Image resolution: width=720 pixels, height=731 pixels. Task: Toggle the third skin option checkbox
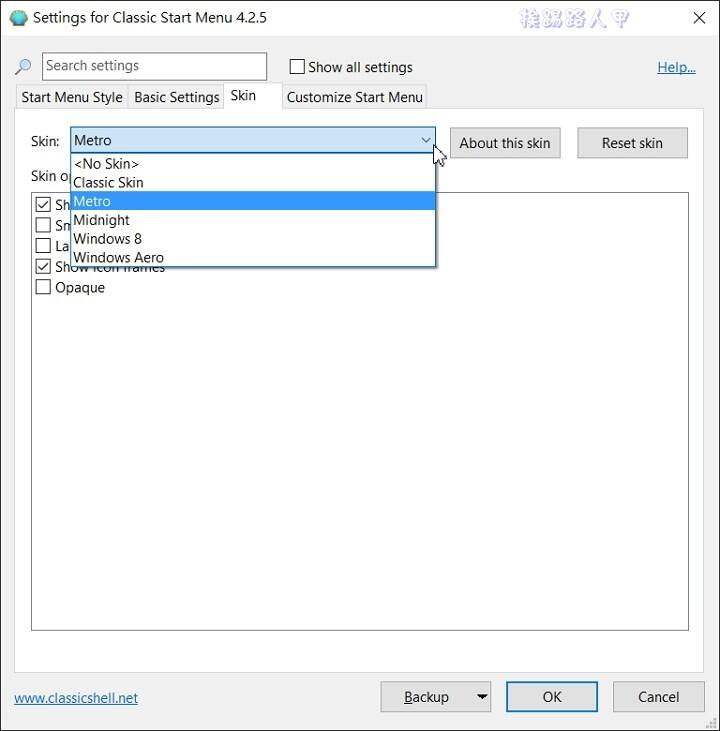[43, 245]
